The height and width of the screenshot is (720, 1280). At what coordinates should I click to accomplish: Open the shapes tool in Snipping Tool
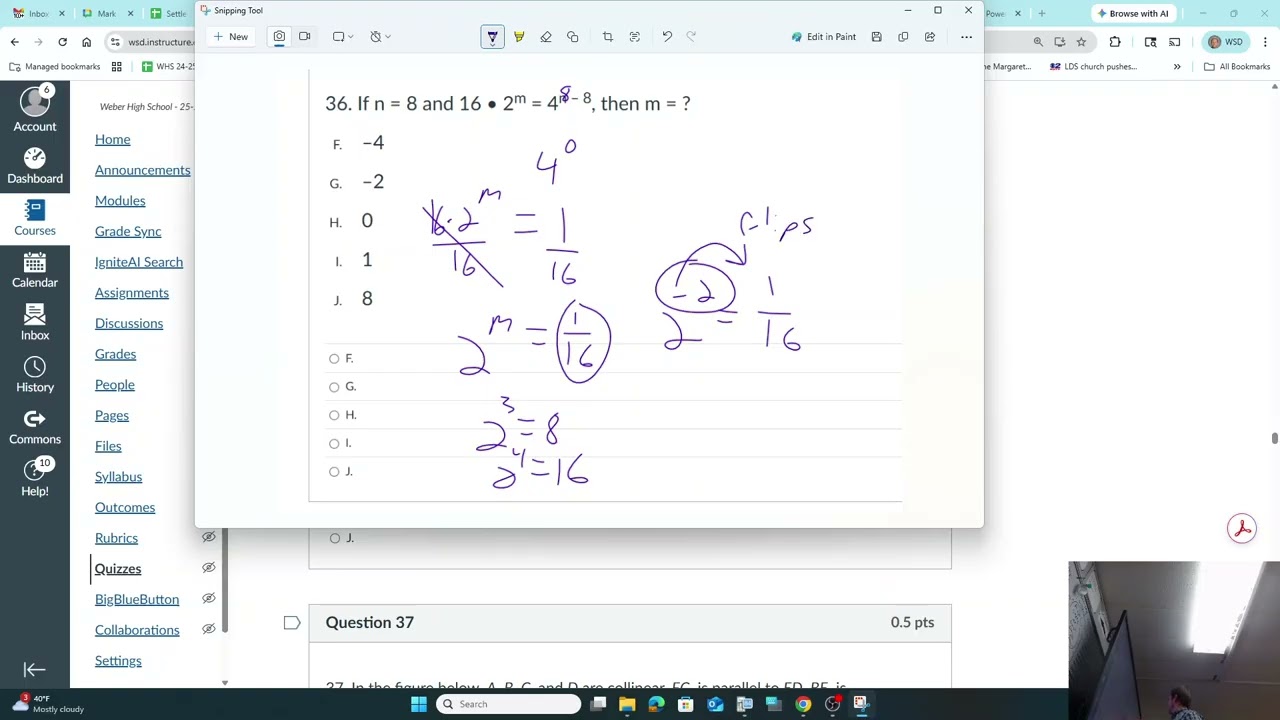pyautogui.click(x=573, y=37)
